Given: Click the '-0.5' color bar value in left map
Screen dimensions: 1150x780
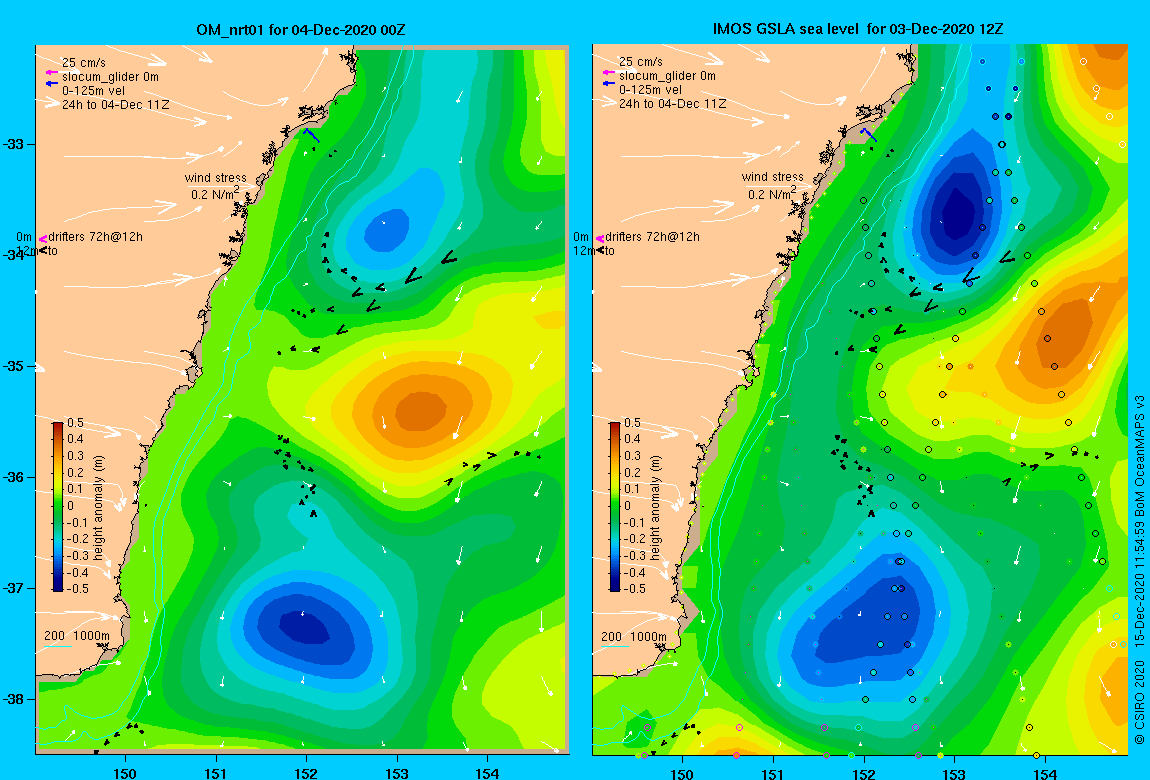Looking at the screenshot, I should 77,589.
